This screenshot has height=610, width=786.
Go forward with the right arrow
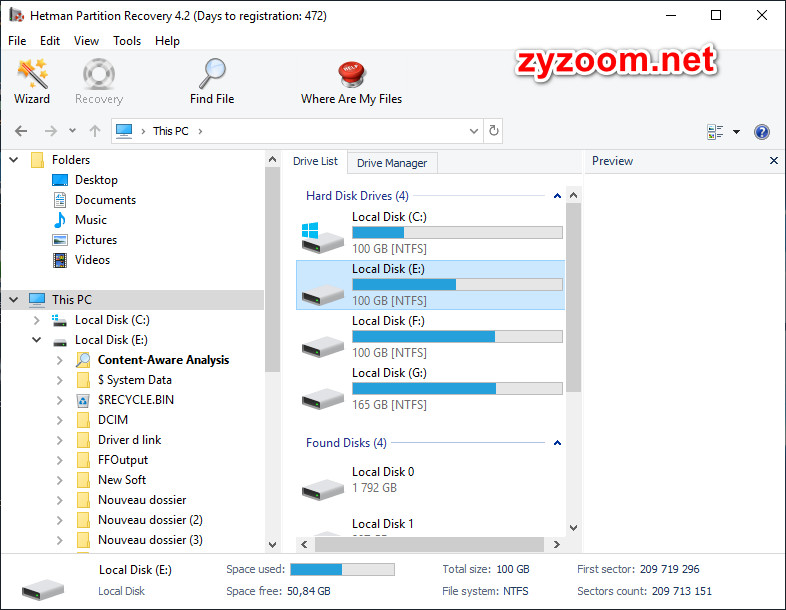[x=51, y=131]
